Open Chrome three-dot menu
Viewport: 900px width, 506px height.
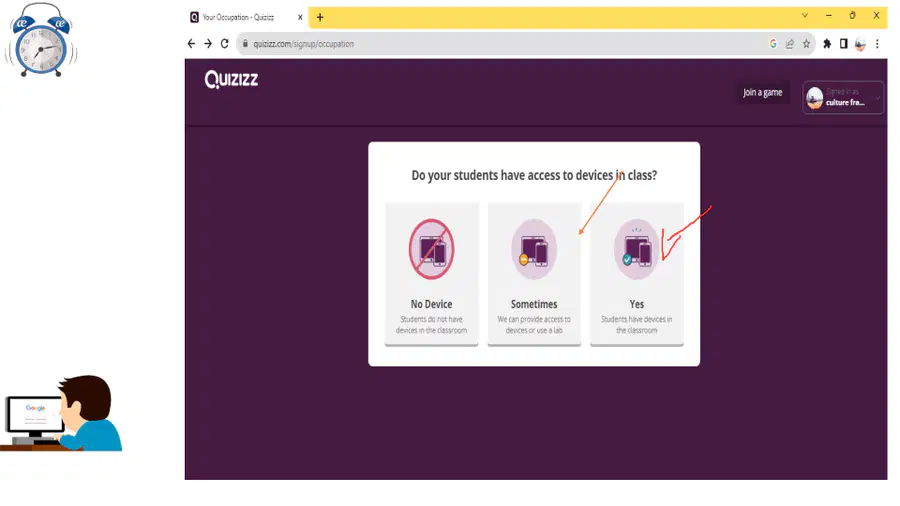pyautogui.click(x=877, y=44)
